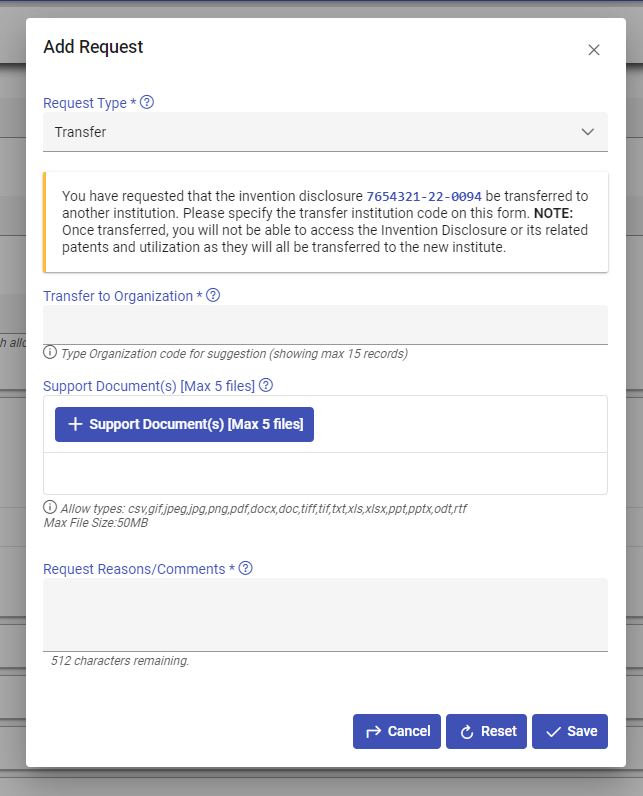Click the Support Document(s) upload button

(184, 424)
